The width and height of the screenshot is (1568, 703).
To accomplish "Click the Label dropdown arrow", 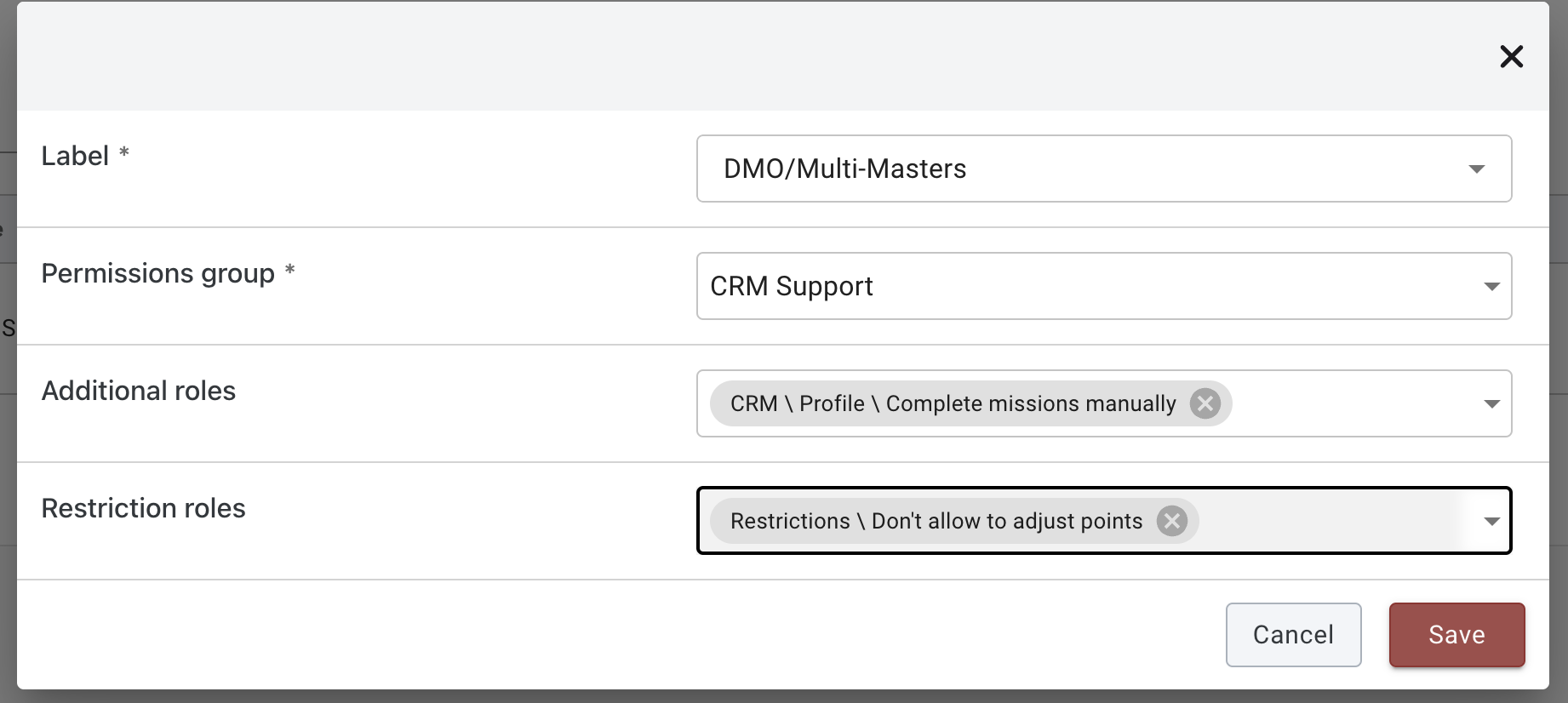I will click(x=1477, y=169).
